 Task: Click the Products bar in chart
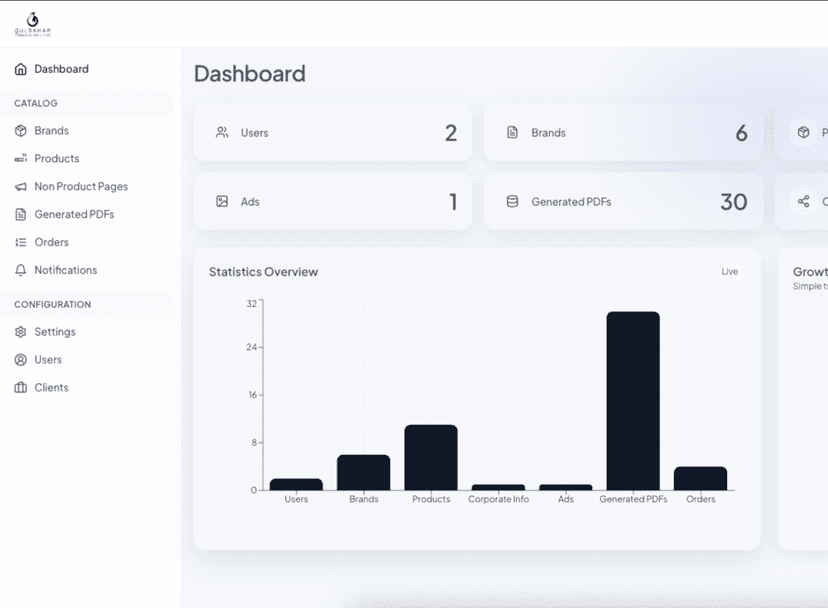click(x=431, y=457)
